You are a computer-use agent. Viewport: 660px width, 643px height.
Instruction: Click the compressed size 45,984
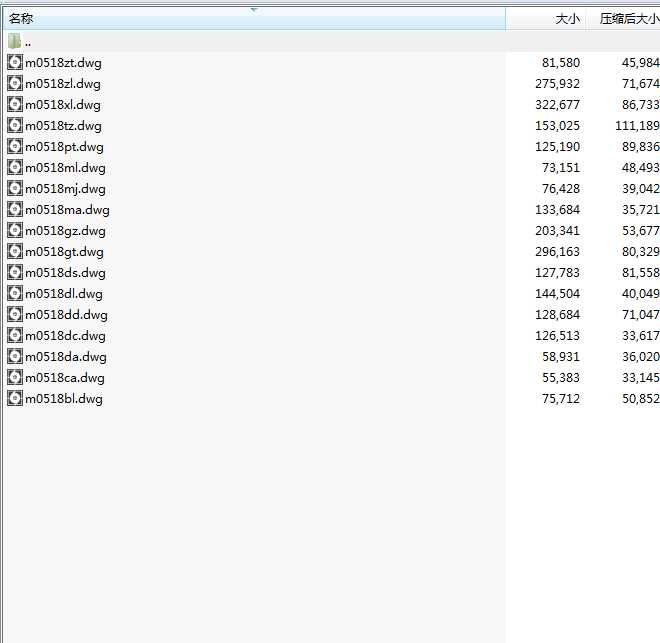(641, 63)
